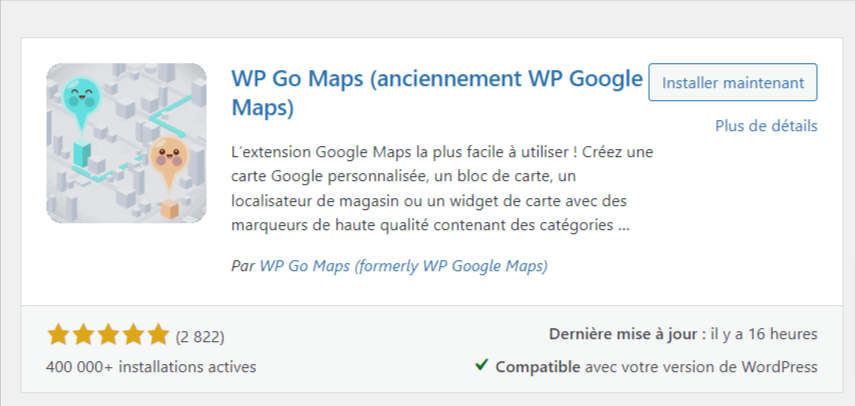Screen dimensions: 855x406
Task: Select the second rating star
Action: pos(83,335)
